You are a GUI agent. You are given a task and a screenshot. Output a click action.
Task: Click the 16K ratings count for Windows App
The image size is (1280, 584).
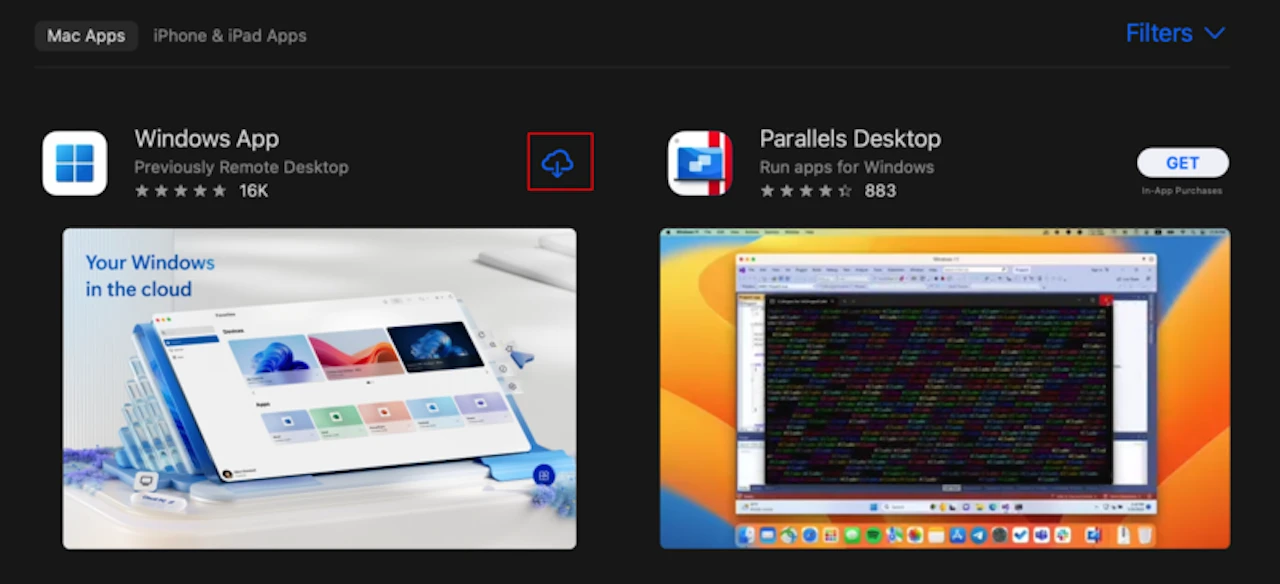[253, 190]
